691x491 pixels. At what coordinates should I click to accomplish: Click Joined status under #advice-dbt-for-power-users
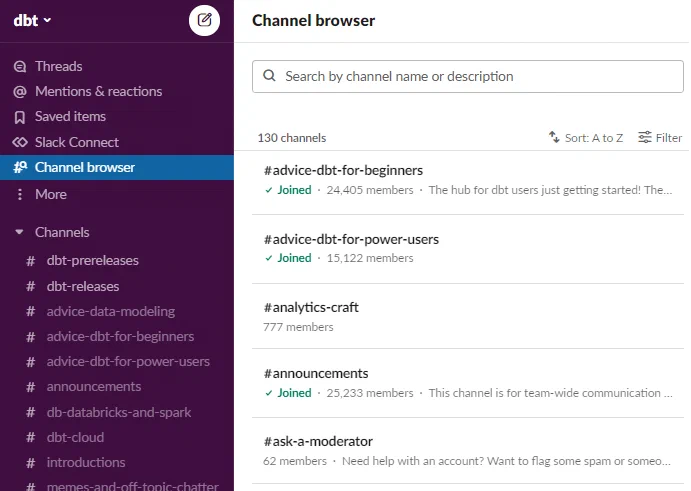pos(288,258)
